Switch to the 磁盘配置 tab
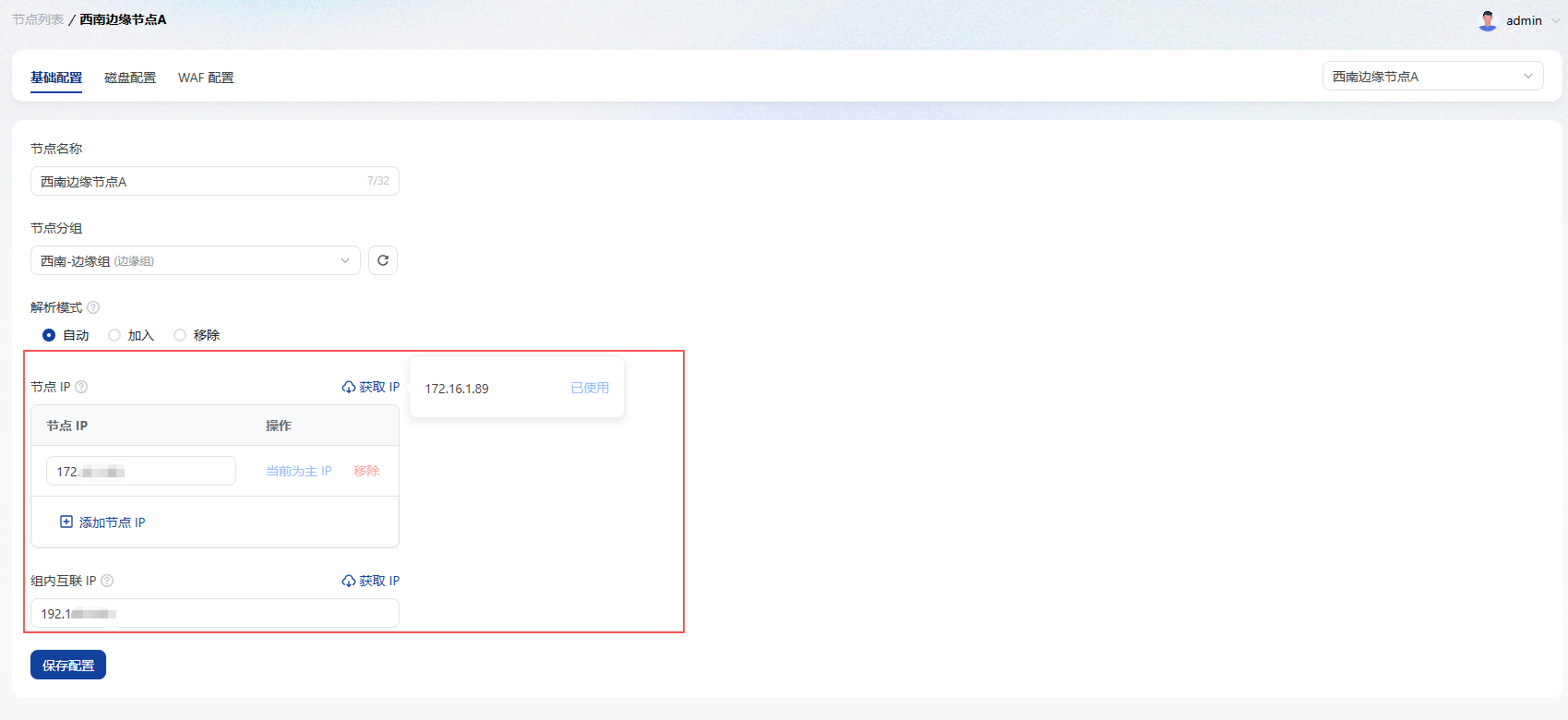Image resolution: width=1568 pixels, height=720 pixels. coord(130,78)
